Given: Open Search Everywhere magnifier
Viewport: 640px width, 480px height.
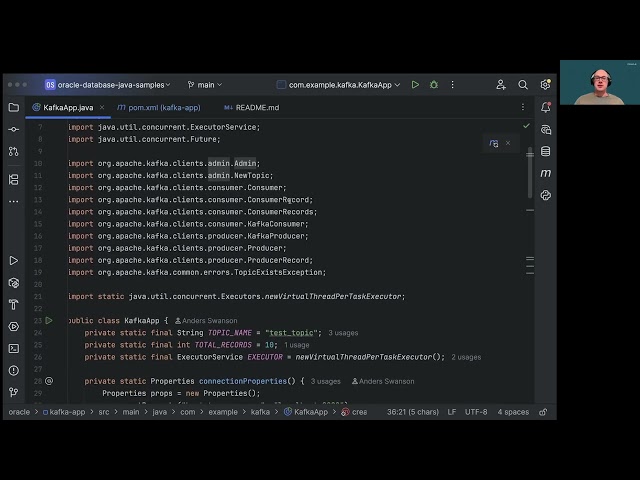Looking at the screenshot, I should click(523, 85).
